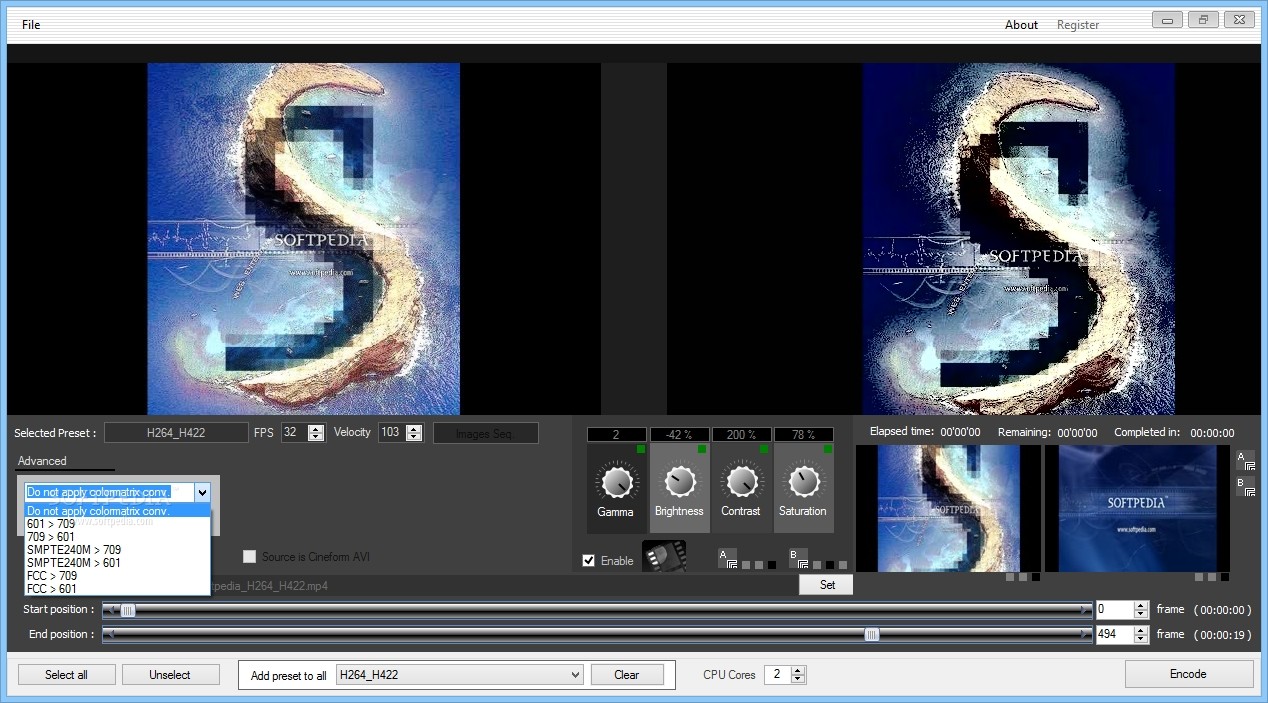1268x703 pixels.
Task: Open the About menu item
Action: coord(1021,25)
